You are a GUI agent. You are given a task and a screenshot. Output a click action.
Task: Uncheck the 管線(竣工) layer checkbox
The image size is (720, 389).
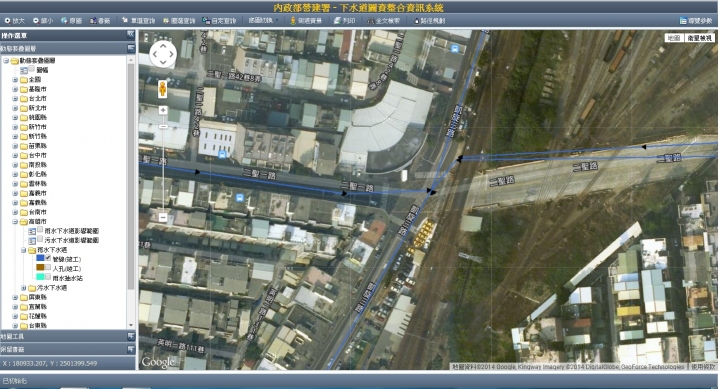48,259
